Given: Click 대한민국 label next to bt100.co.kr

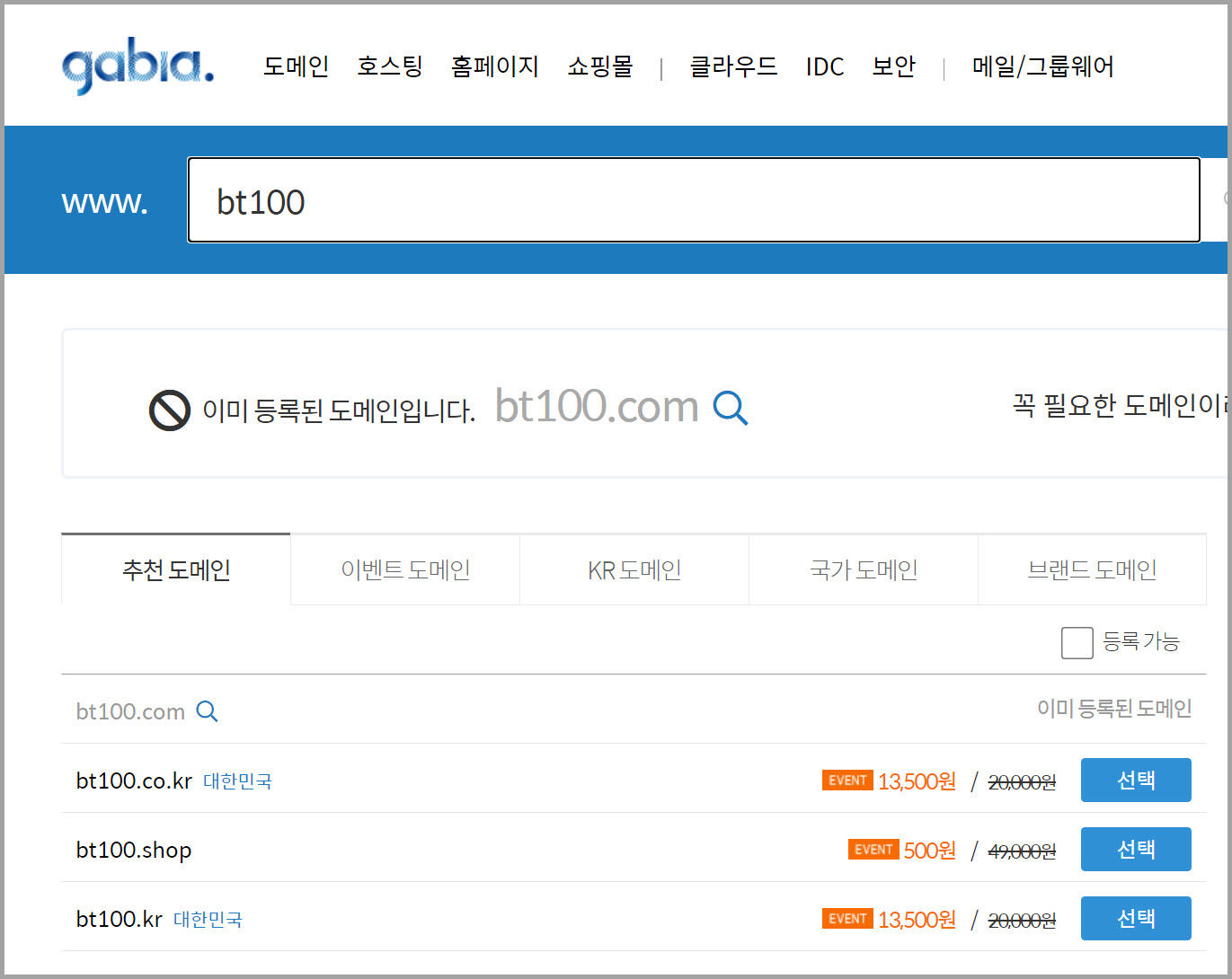Looking at the screenshot, I should 237,781.
